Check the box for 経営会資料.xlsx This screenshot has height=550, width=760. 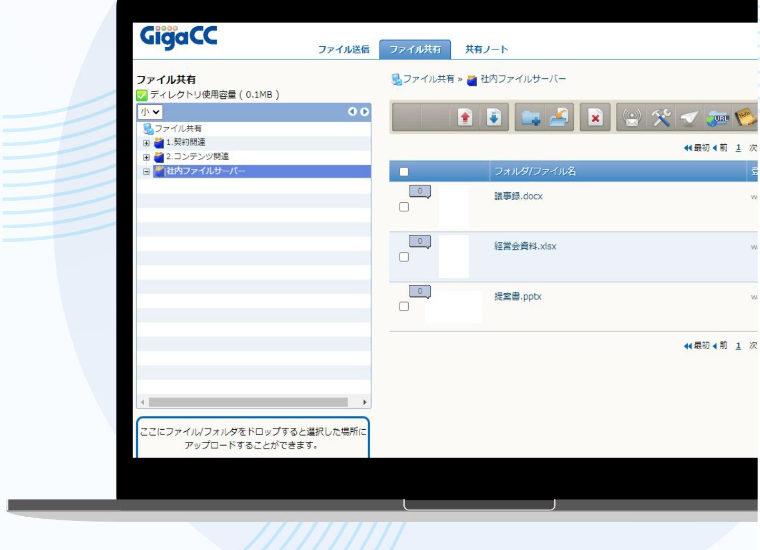click(x=404, y=257)
